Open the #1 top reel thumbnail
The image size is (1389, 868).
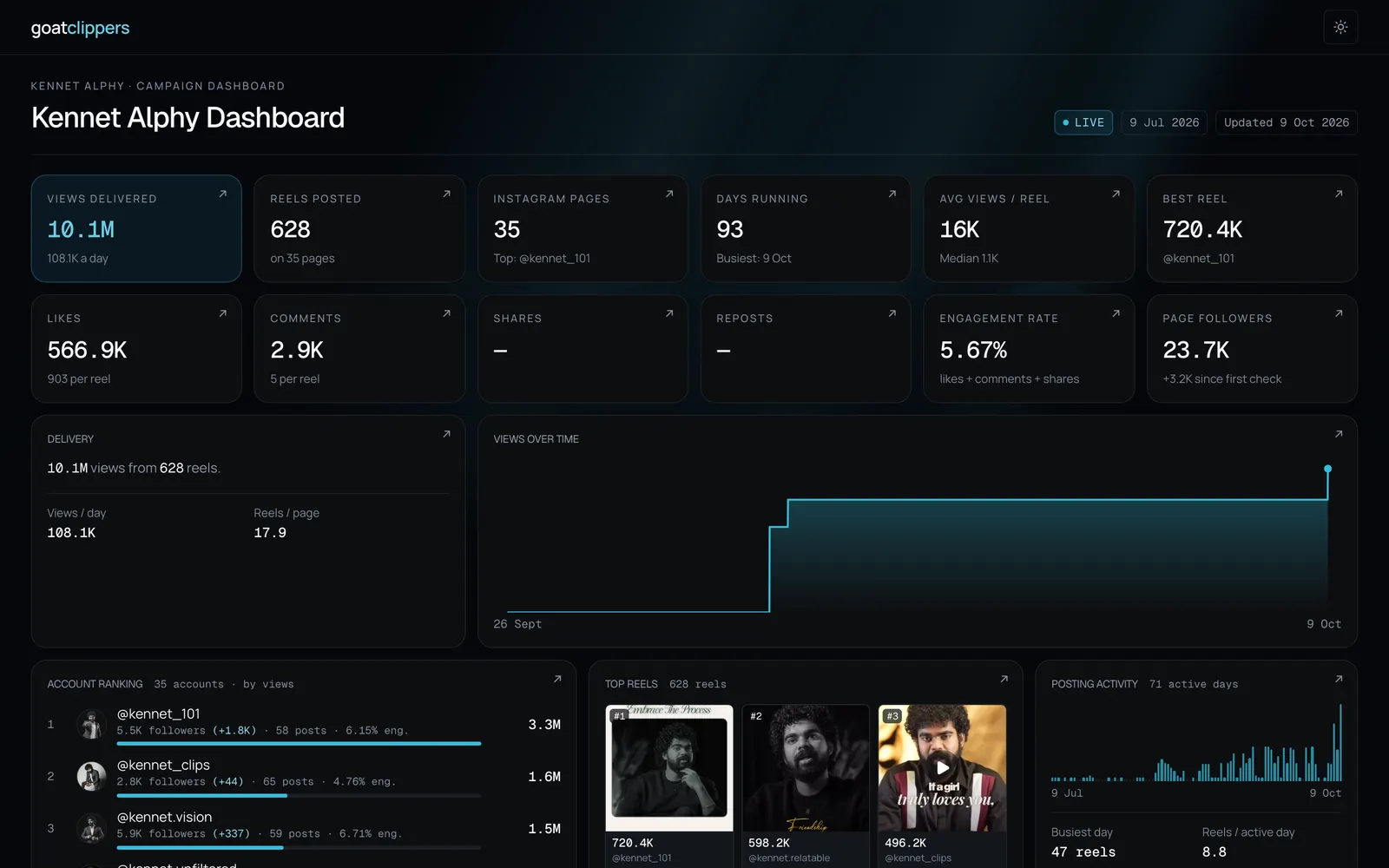click(669, 768)
